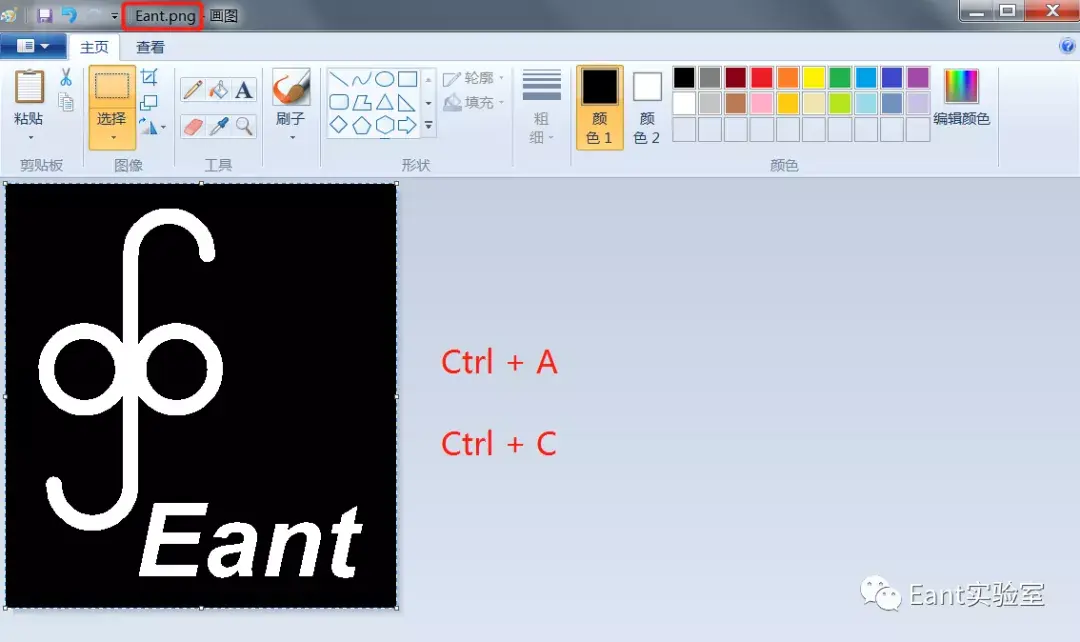
Task: Choose the Diamond shape
Action: click(339, 125)
